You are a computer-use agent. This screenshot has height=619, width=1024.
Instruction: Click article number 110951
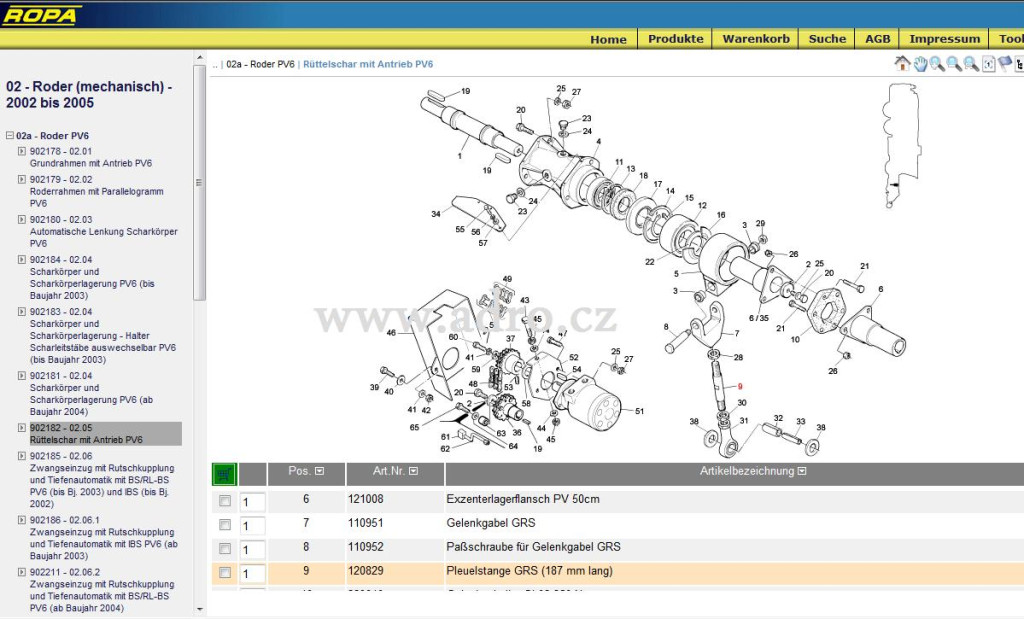[366, 523]
